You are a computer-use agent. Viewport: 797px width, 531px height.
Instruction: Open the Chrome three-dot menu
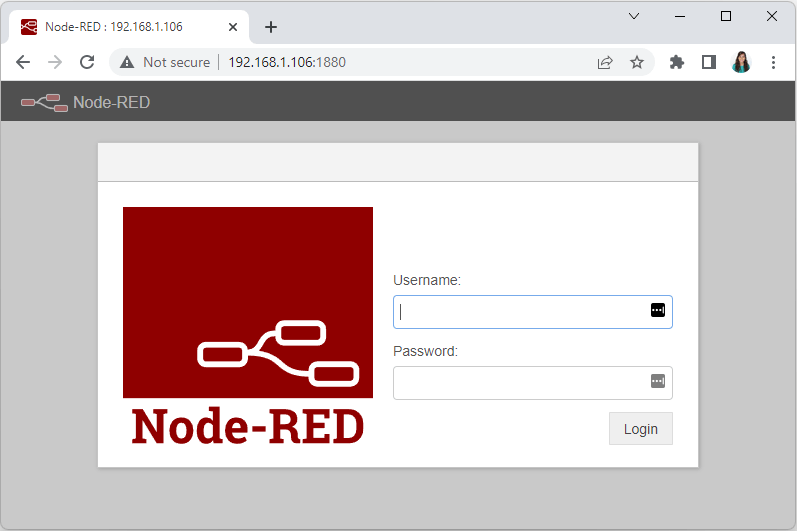[x=773, y=62]
